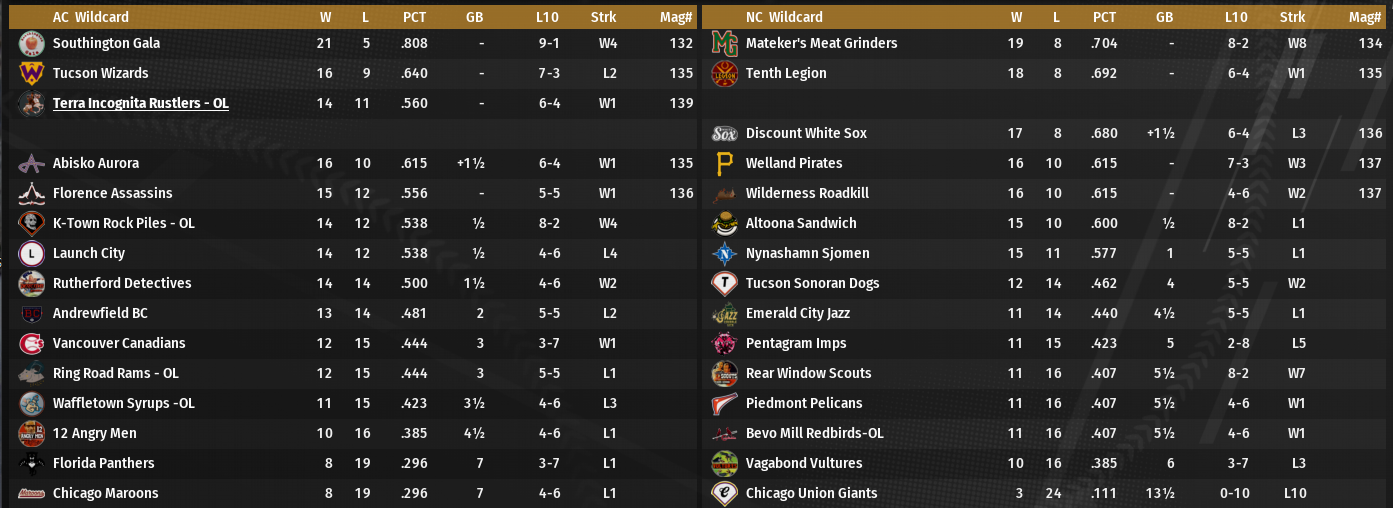
Task: Click the Chicago Union Giants logo
Action: [724, 493]
